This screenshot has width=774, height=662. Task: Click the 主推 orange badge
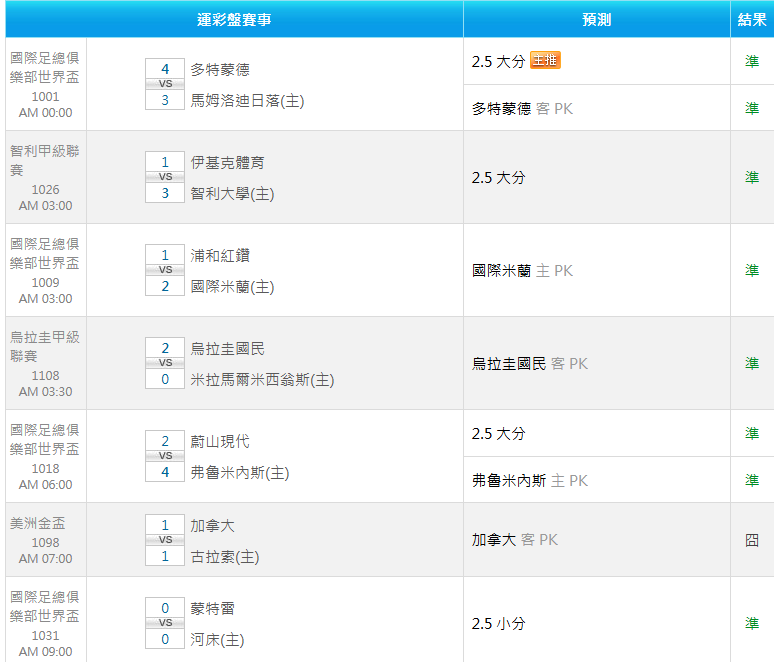[x=545, y=60]
